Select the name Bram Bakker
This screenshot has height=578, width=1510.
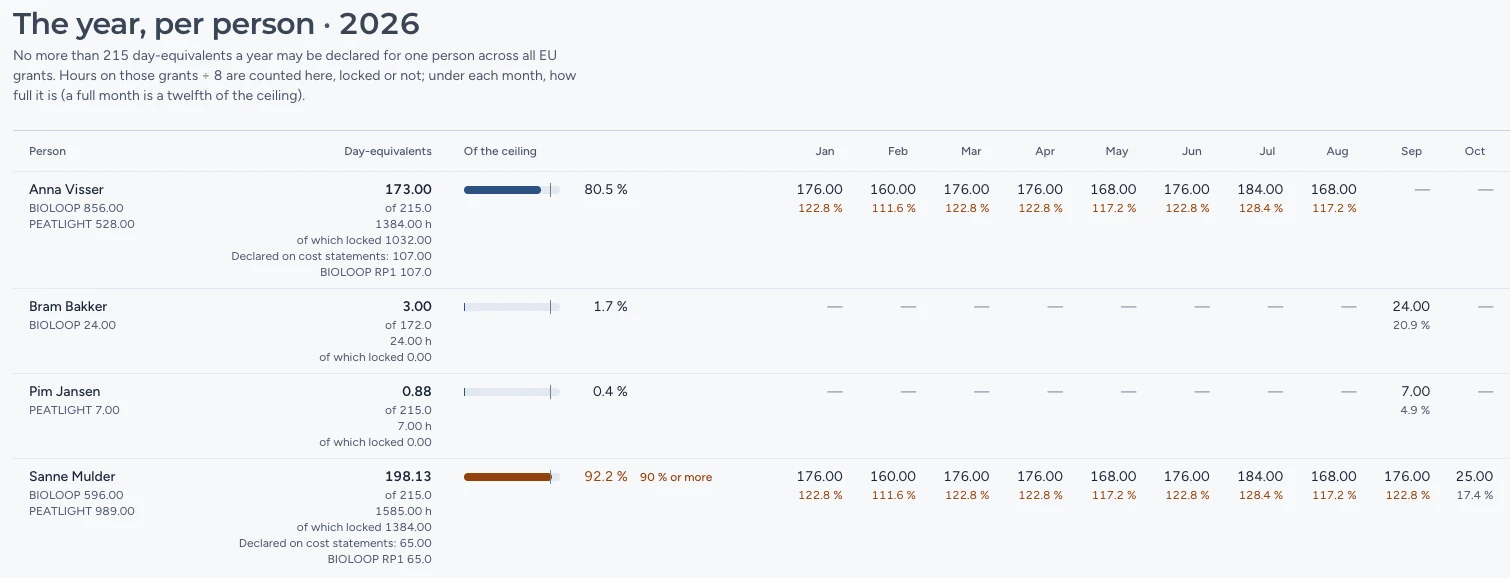pos(68,306)
